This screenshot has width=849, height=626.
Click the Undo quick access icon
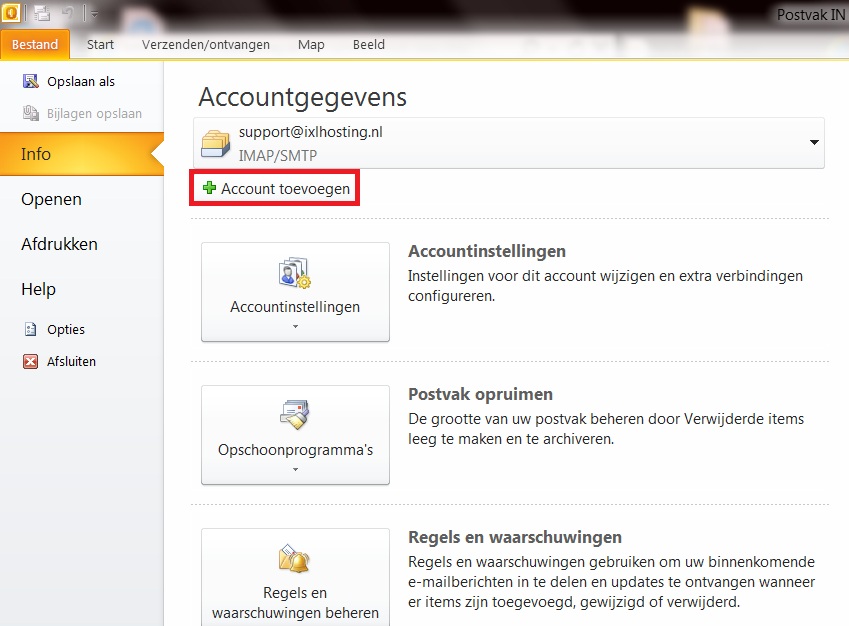click(69, 13)
